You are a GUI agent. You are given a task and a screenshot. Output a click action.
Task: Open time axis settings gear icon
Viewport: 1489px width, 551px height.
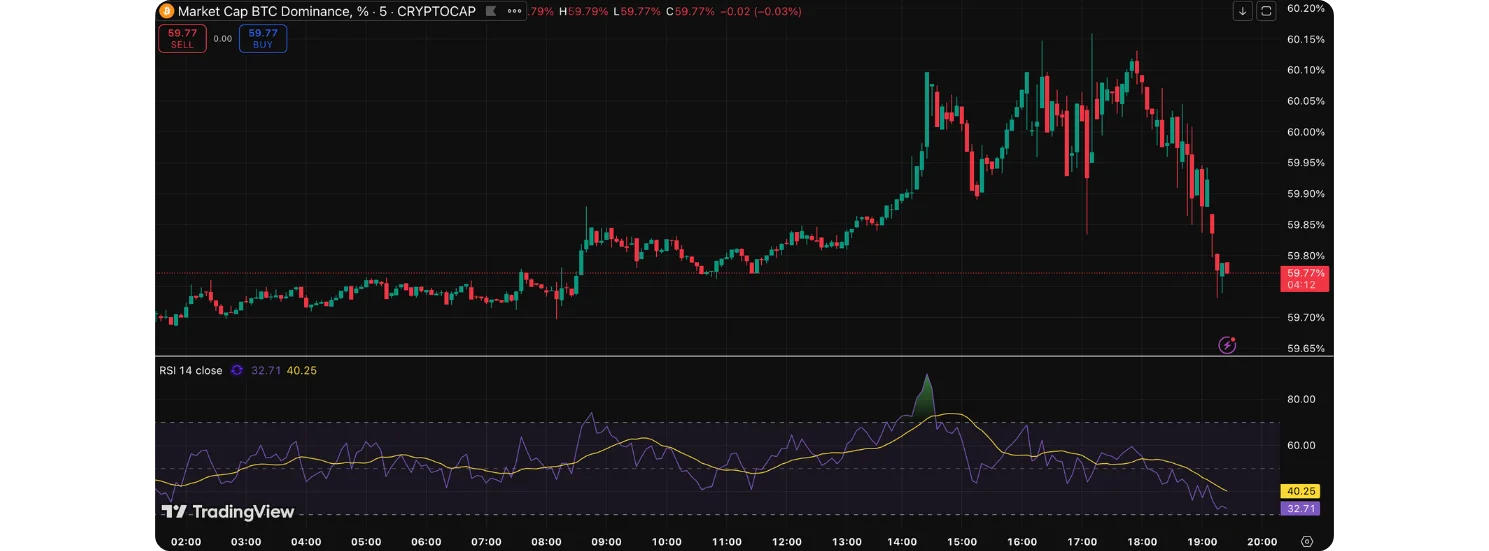pos(1306,541)
